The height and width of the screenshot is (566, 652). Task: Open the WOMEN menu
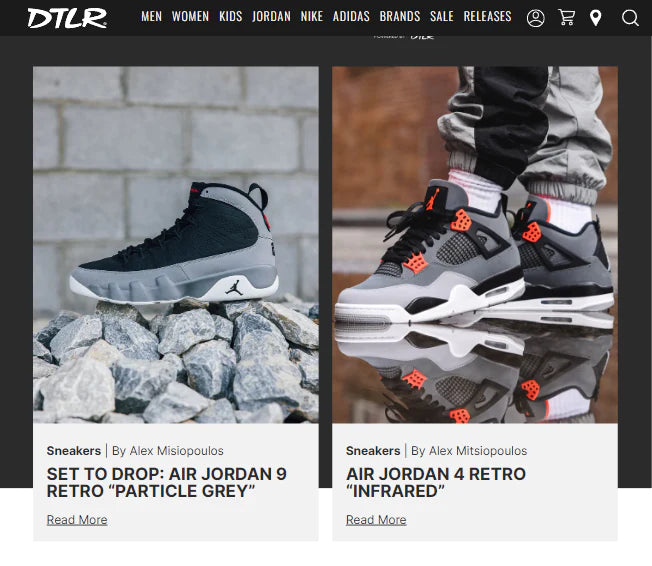[190, 17]
